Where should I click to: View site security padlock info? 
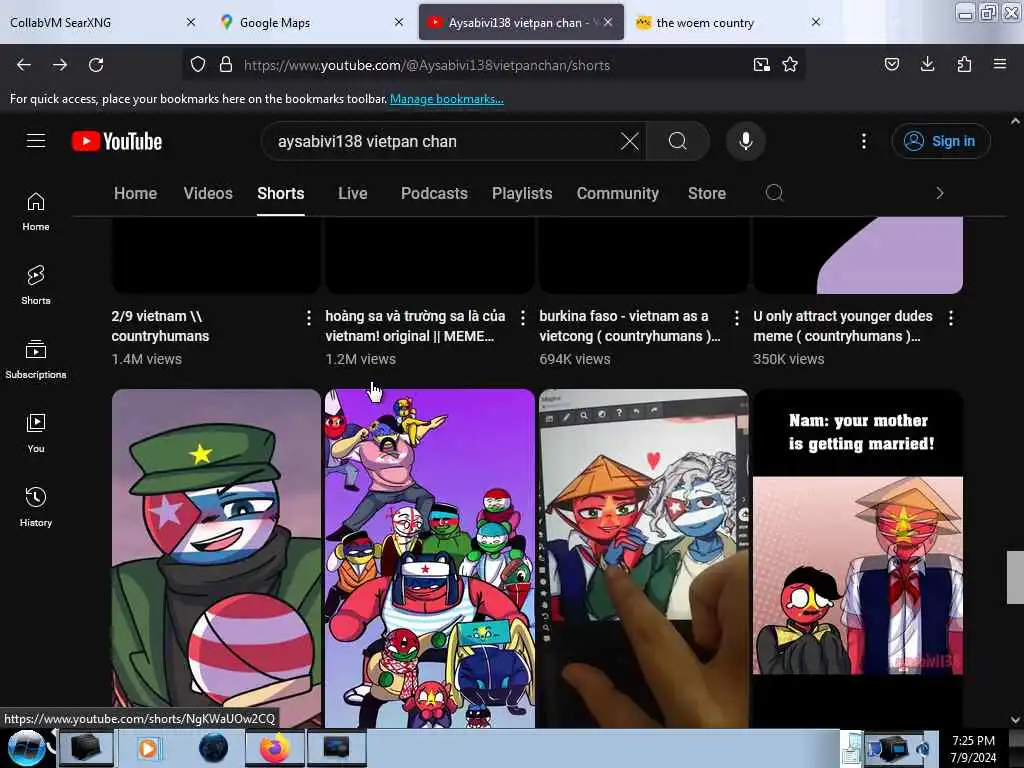(x=226, y=65)
